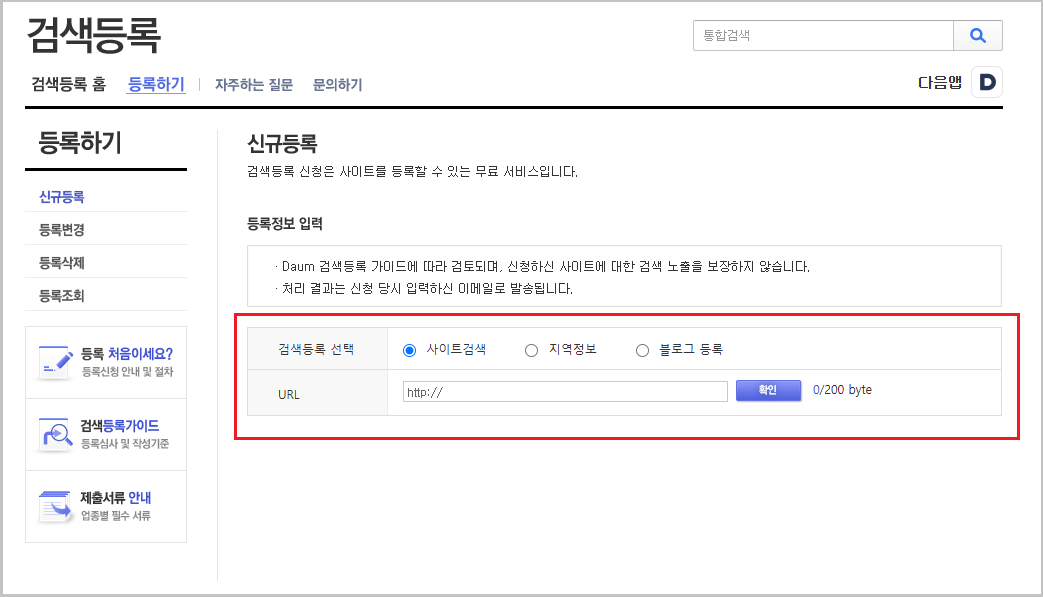Open the 자주하는 질문 menu item
Viewport: 1043px width, 597px height.
254,84
